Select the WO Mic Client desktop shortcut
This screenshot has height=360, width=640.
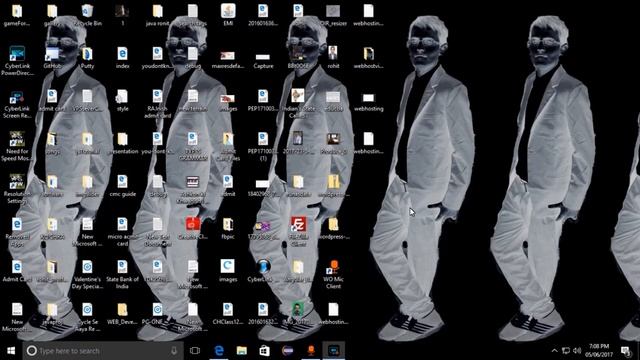click(333, 274)
